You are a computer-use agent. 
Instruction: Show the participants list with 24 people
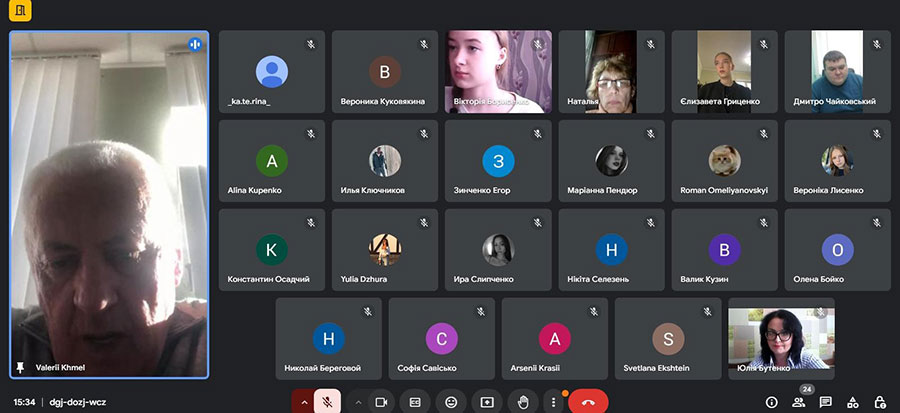(x=799, y=402)
